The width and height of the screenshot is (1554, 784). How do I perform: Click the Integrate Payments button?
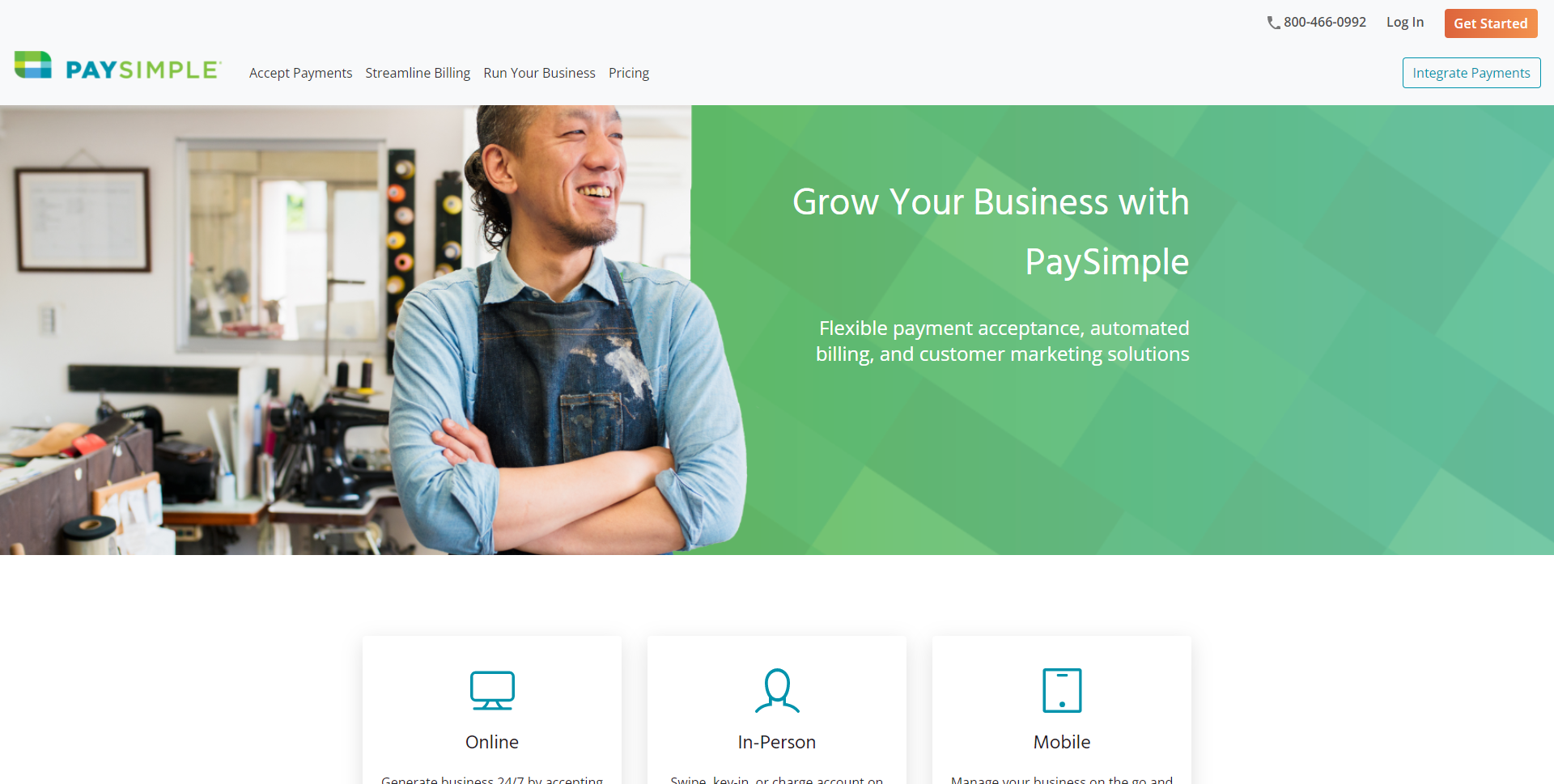pos(1471,73)
